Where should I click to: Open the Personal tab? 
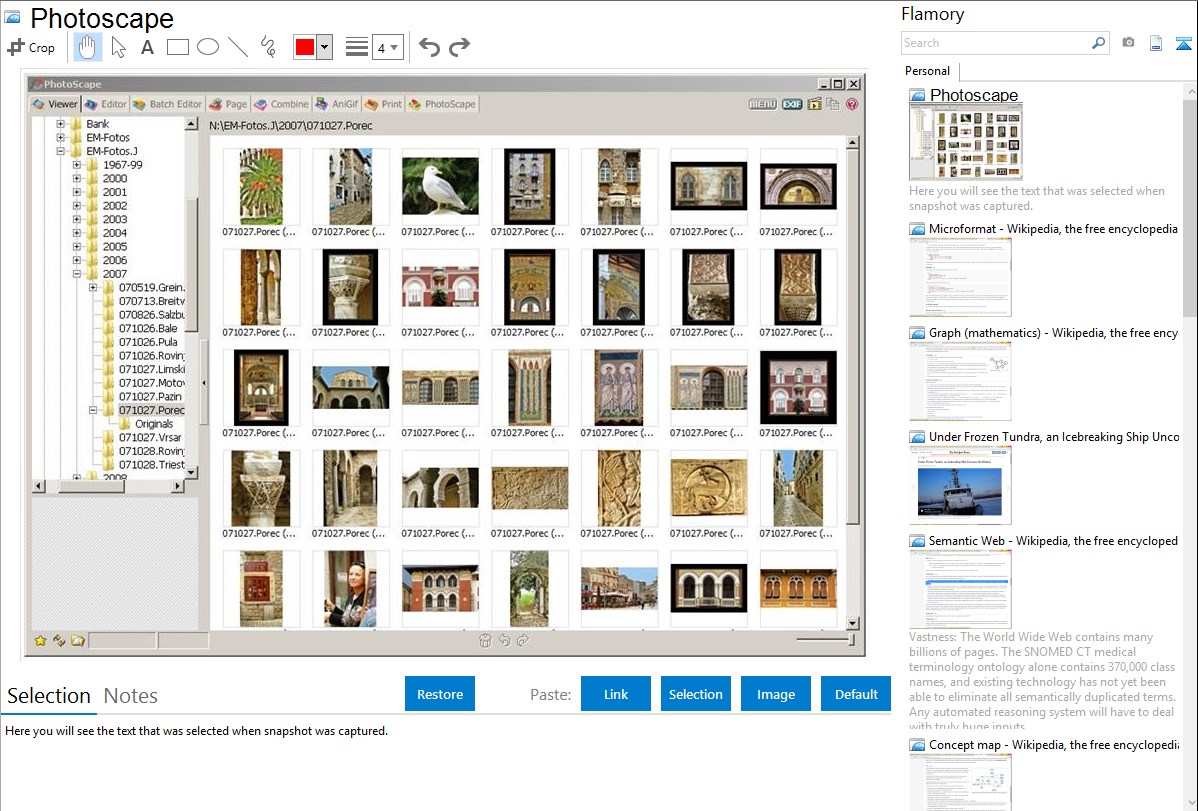click(x=927, y=71)
